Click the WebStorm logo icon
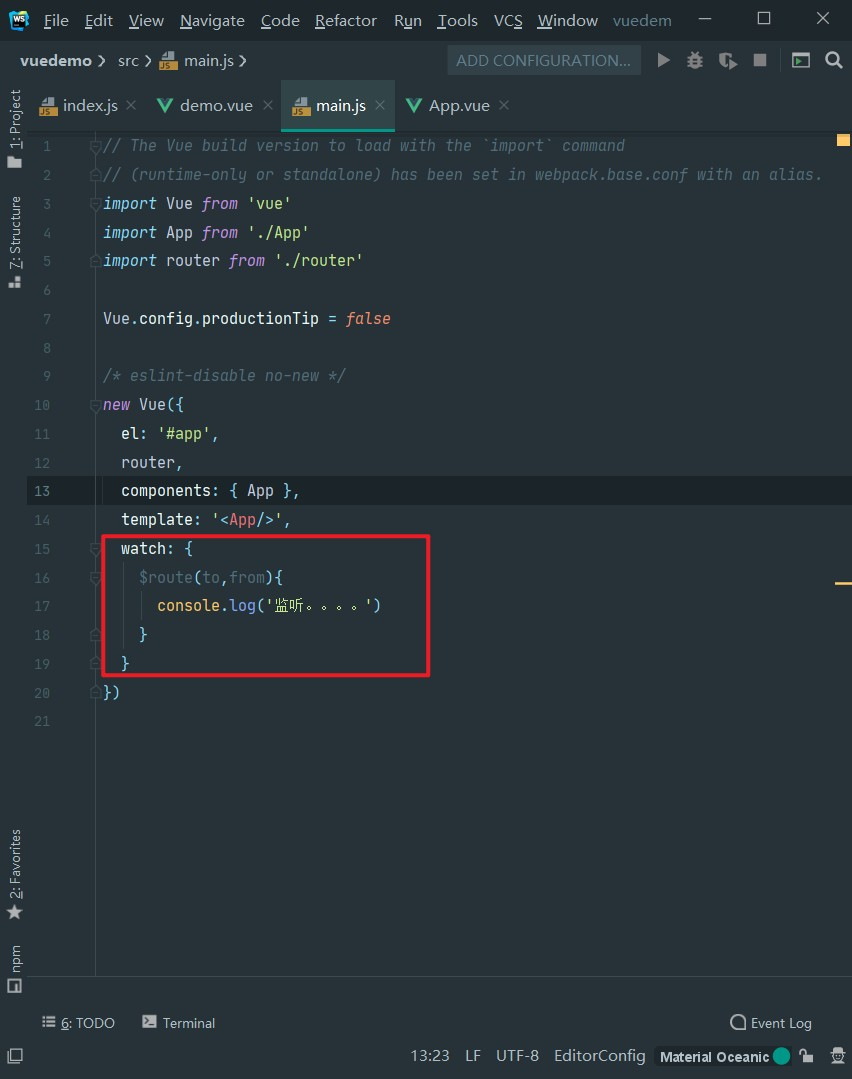 point(19,20)
